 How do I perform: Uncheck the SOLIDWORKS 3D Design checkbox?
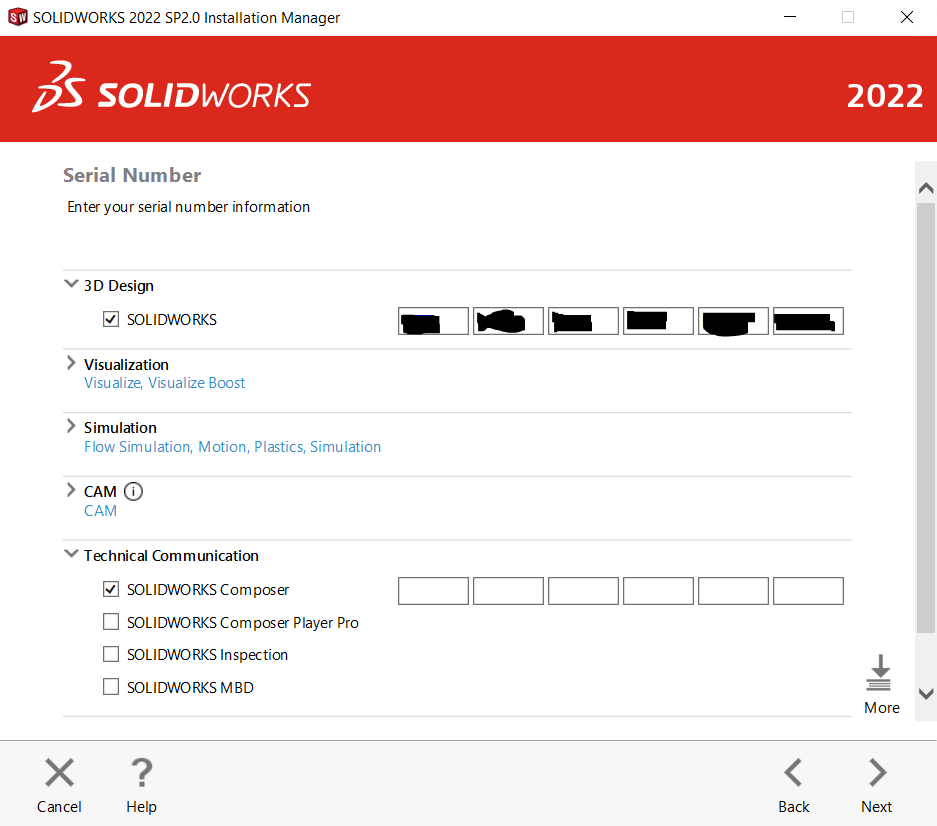point(111,320)
